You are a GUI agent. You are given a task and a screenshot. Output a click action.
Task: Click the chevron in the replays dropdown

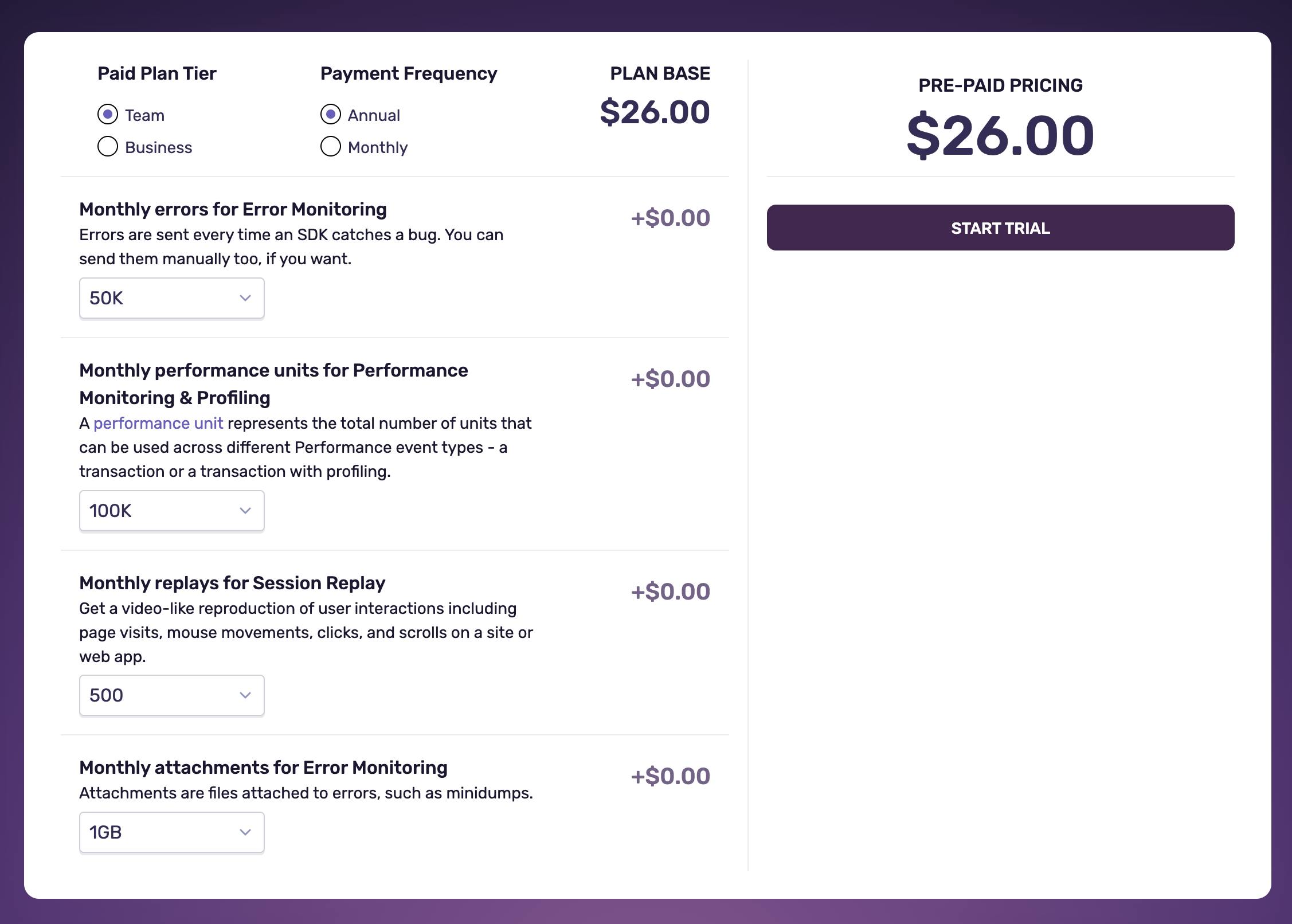(245, 695)
